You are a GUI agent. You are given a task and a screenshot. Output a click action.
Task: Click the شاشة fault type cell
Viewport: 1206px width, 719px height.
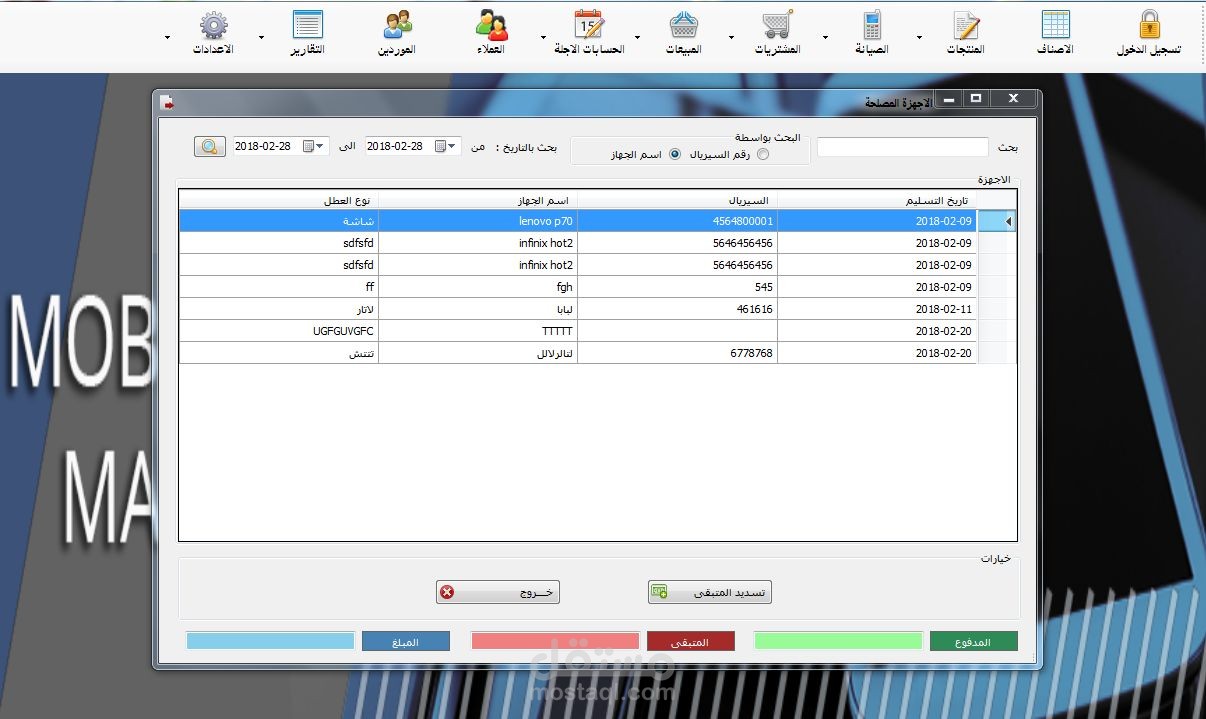pyautogui.click(x=280, y=221)
